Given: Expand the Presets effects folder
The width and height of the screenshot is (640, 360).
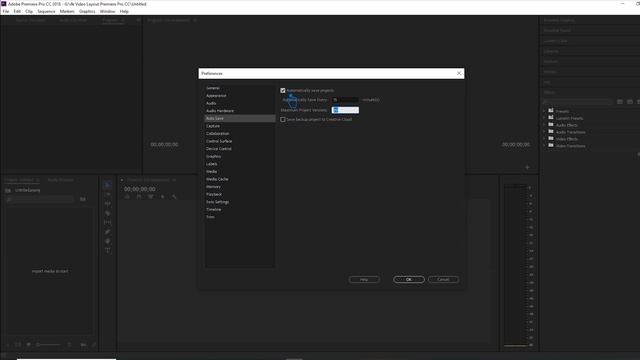Looking at the screenshot, I should tap(544, 111).
